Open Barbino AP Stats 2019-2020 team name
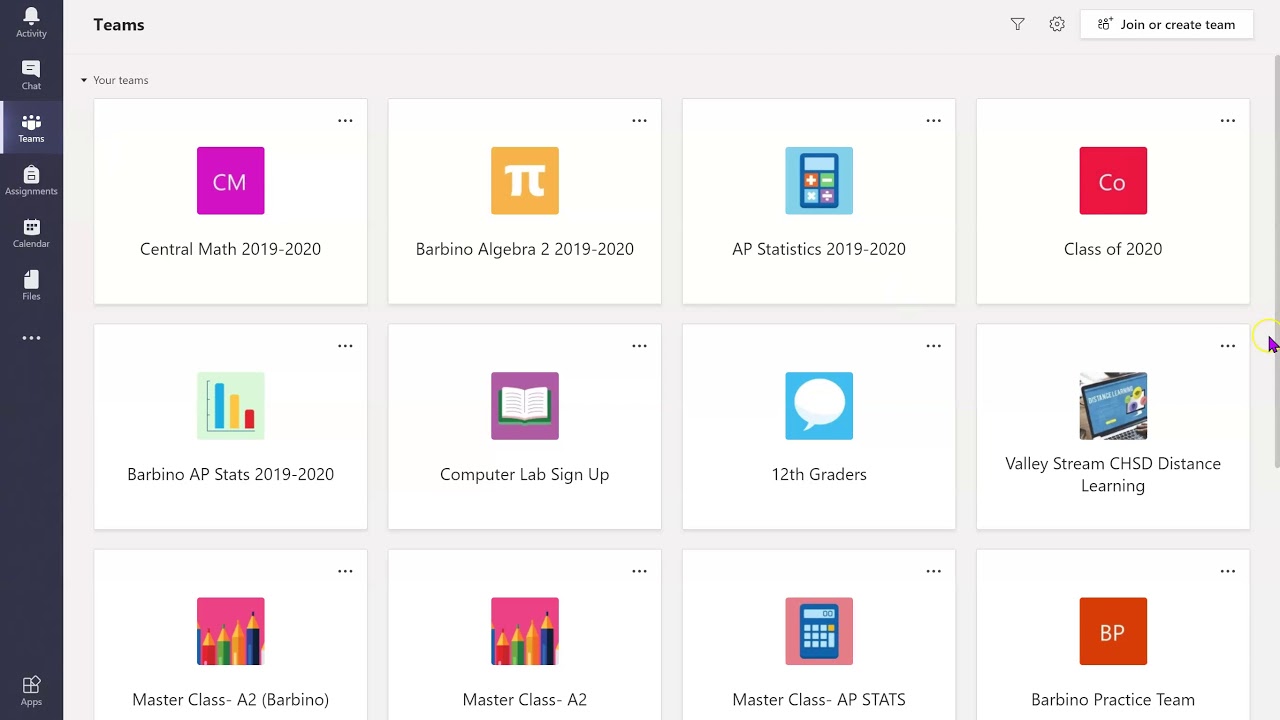The image size is (1280, 720). (x=230, y=474)
